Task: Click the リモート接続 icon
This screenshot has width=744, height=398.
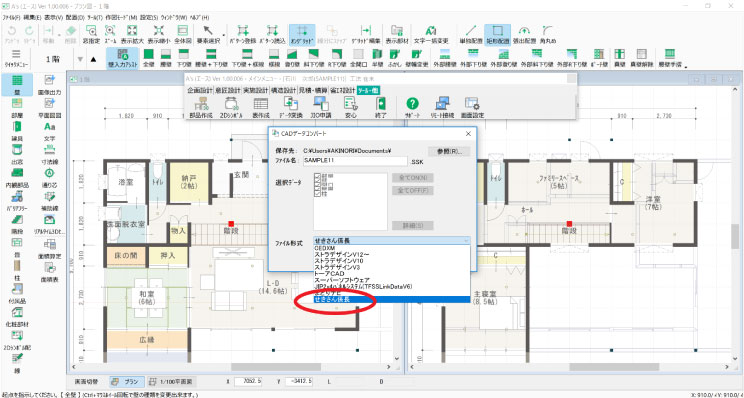Action: pos(442,107)
